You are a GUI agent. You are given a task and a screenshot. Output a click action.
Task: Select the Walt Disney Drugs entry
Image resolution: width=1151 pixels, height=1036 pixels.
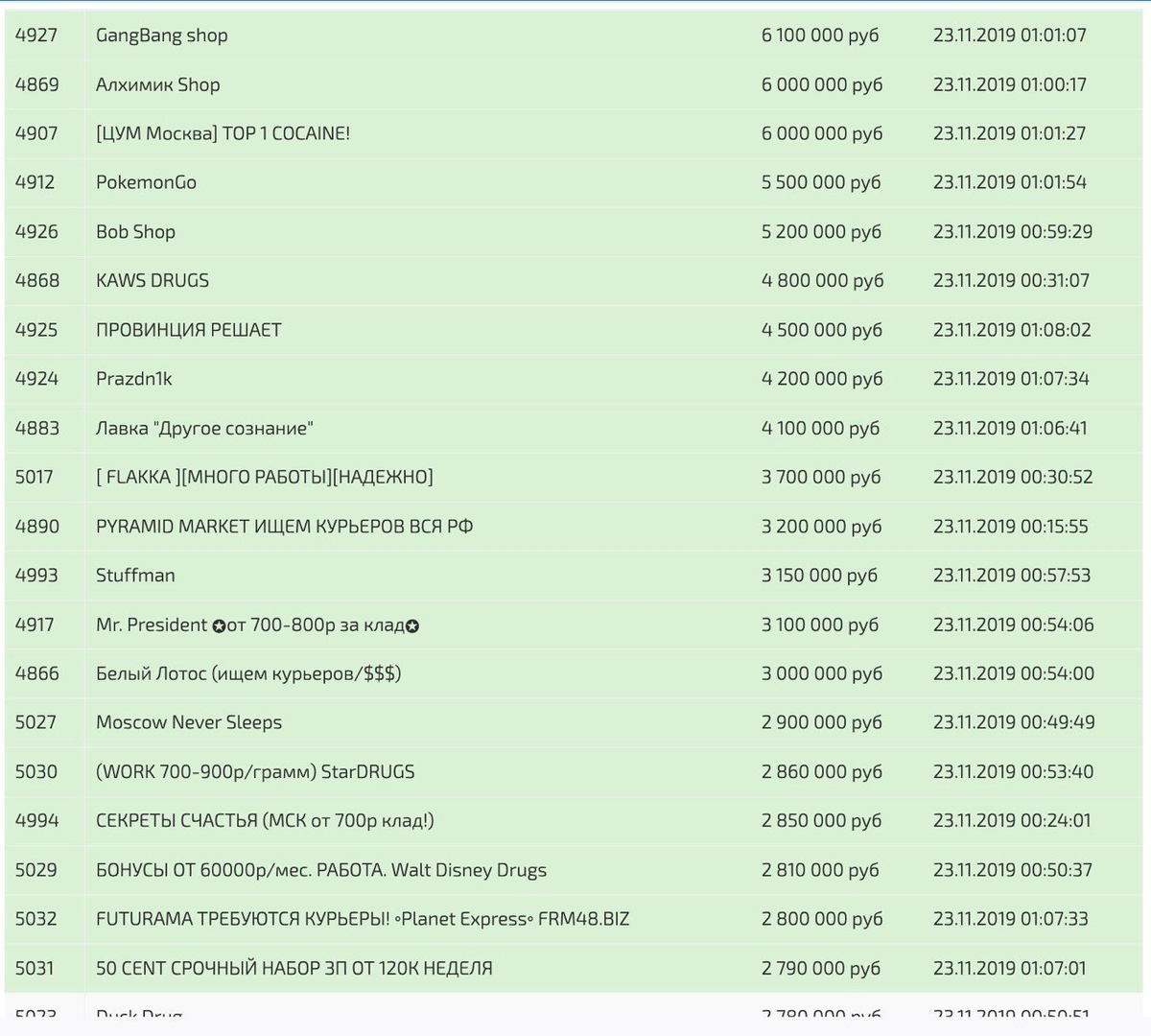click(x=321, y=870)
